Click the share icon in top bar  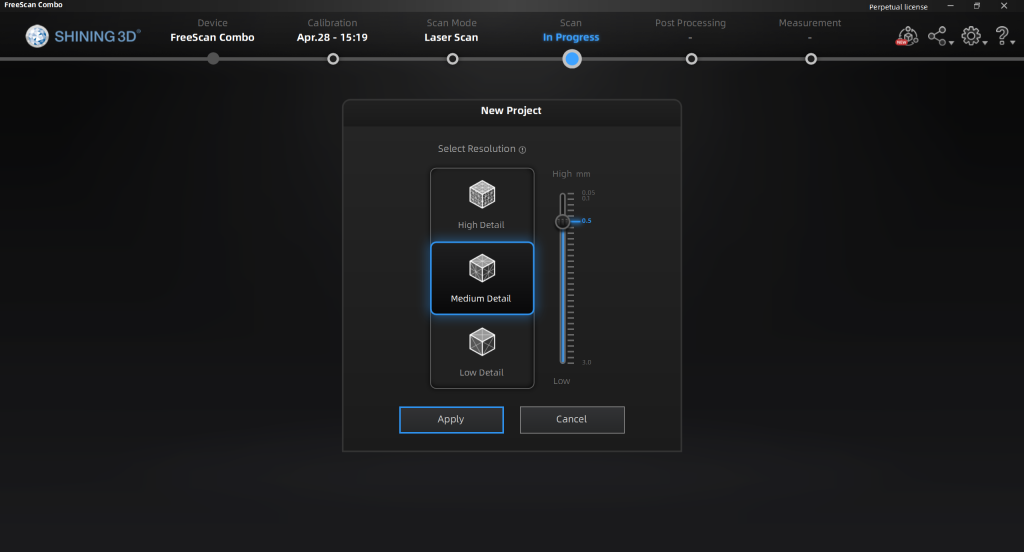click(936, 37)
